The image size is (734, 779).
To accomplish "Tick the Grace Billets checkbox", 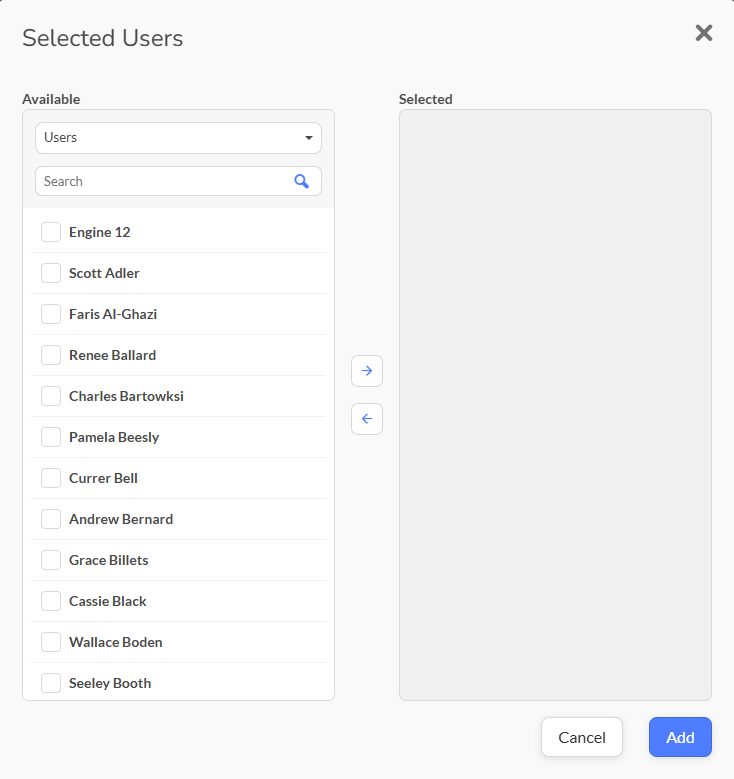I will pyautogui.click(x=51, y=560).
